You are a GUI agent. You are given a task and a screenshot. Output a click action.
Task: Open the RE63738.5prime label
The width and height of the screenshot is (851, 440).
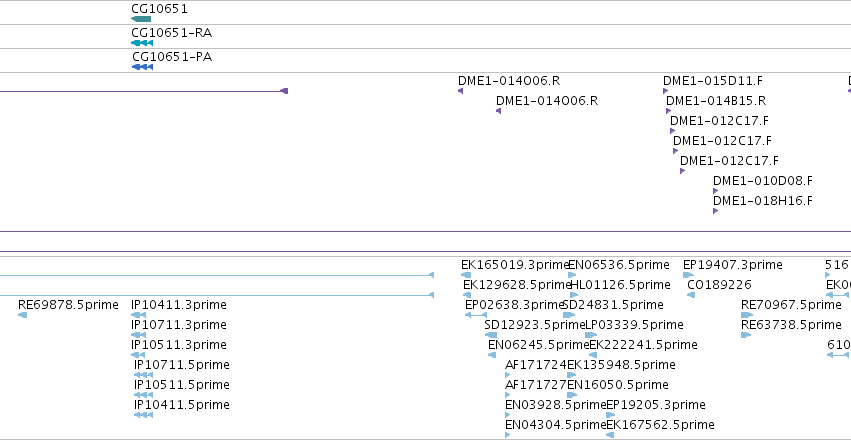click(x=791, y=325)
